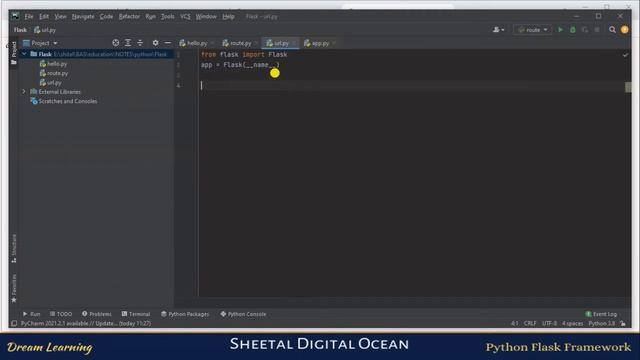The image size is (640, 360).
Task: Click the inspections checkmark icon in editor
Action: click(x=625, y=55)
